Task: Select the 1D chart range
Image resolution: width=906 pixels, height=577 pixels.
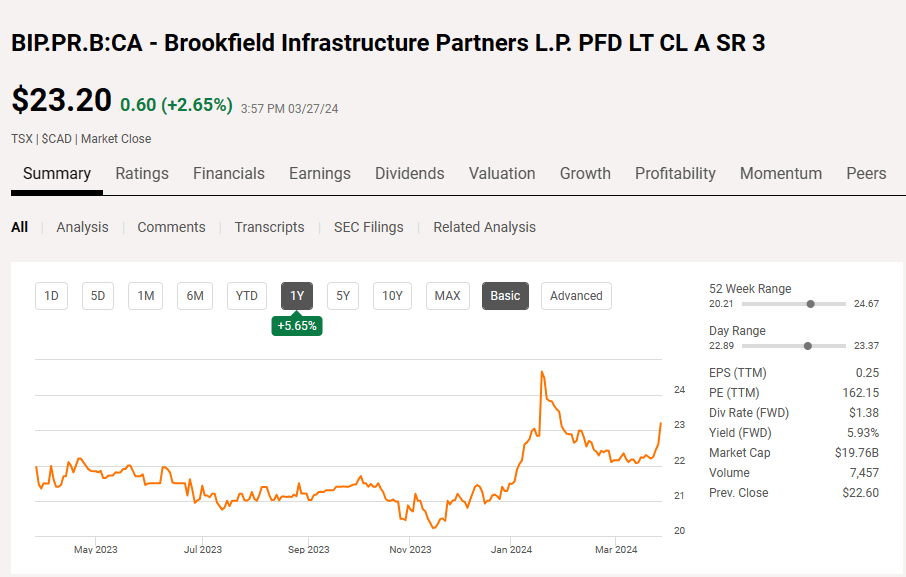Action: pyautogui.click(x=51, y=295)
